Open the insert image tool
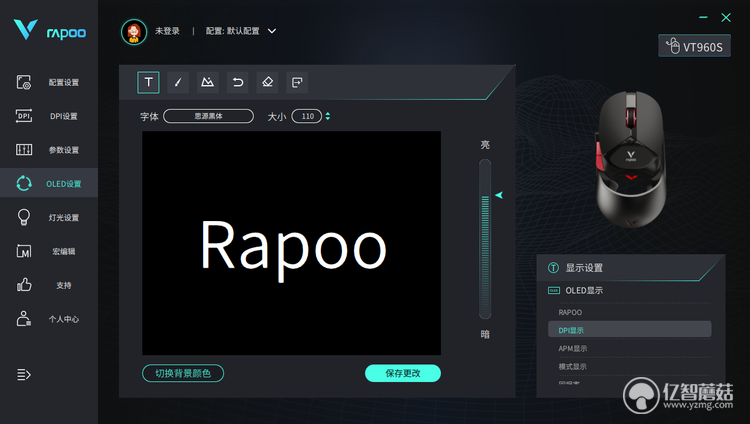Viewport: 750px width, 424px height. (x=207, y=82)
